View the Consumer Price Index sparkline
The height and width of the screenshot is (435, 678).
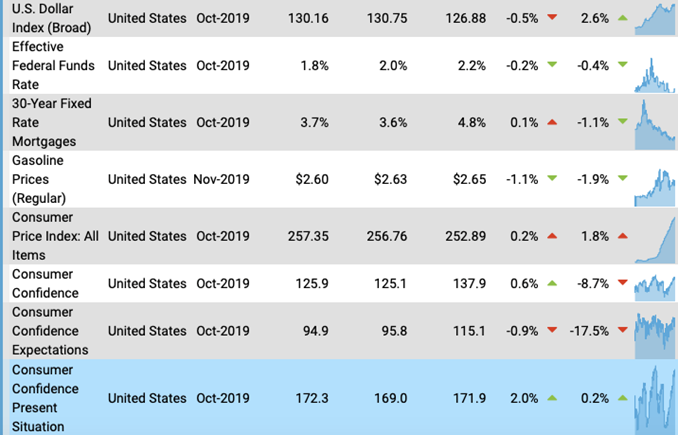tap(655, 240)
